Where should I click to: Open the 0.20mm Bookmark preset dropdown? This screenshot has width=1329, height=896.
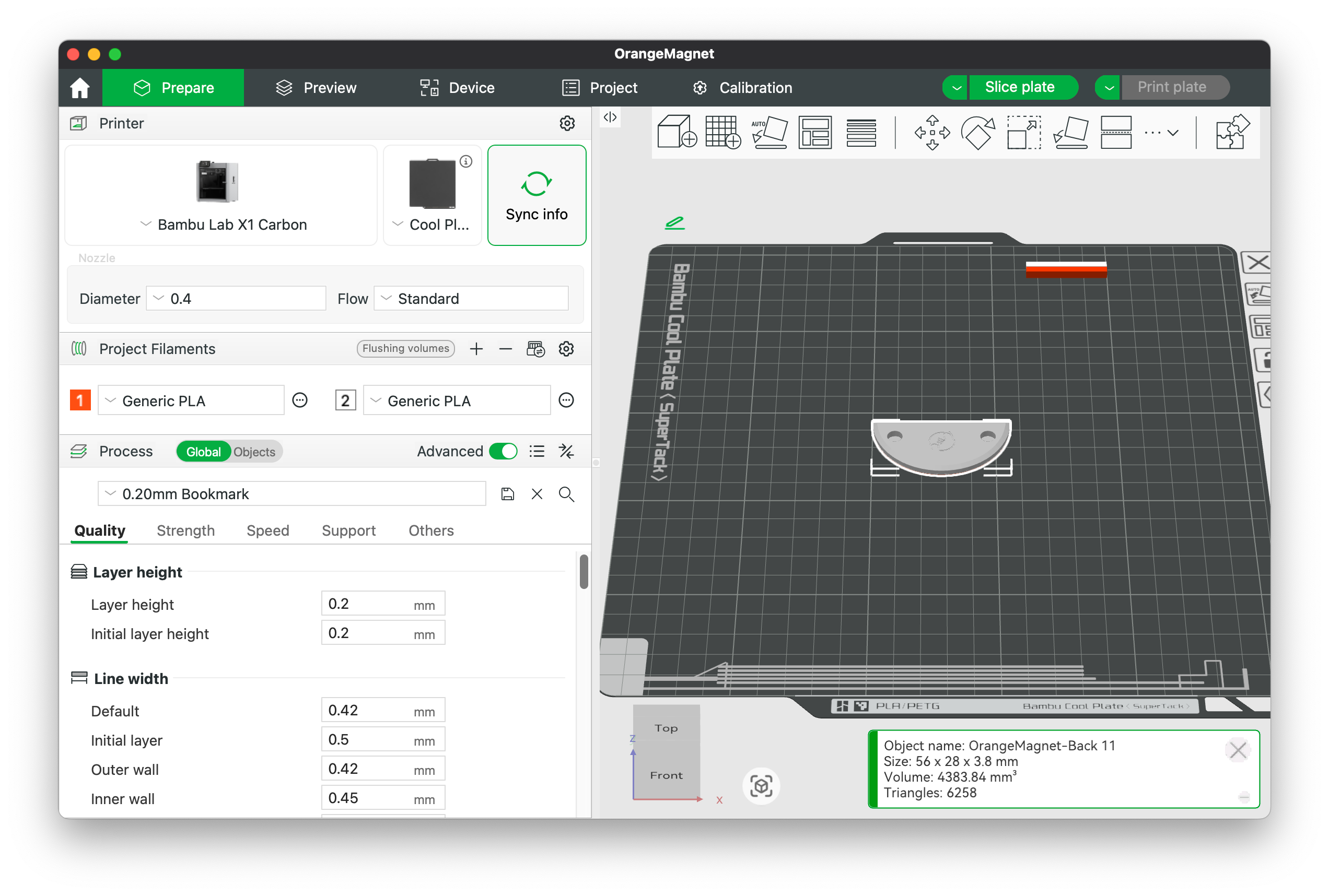coord(292,494)
